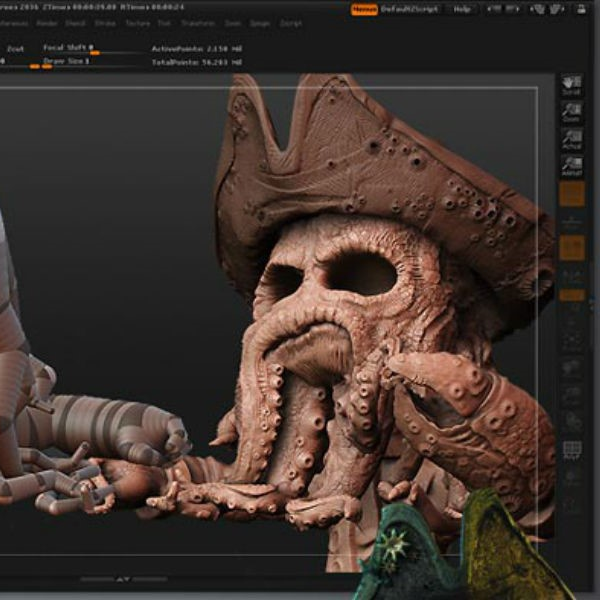Toggle the orange XYZ rotation mode
600x600 pixels.
click(572, 295)
